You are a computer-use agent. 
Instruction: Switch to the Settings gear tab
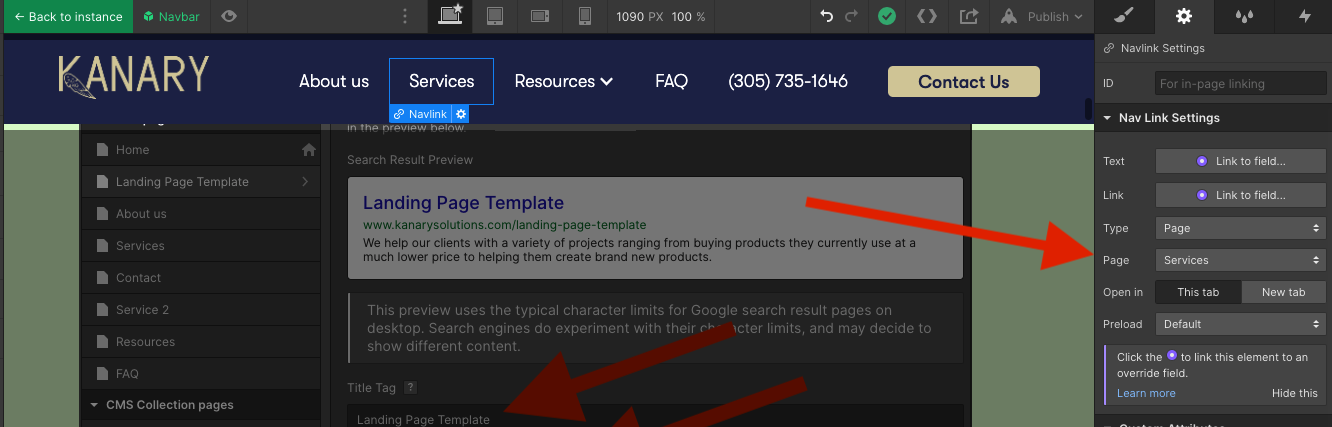tap(1184, 16)
